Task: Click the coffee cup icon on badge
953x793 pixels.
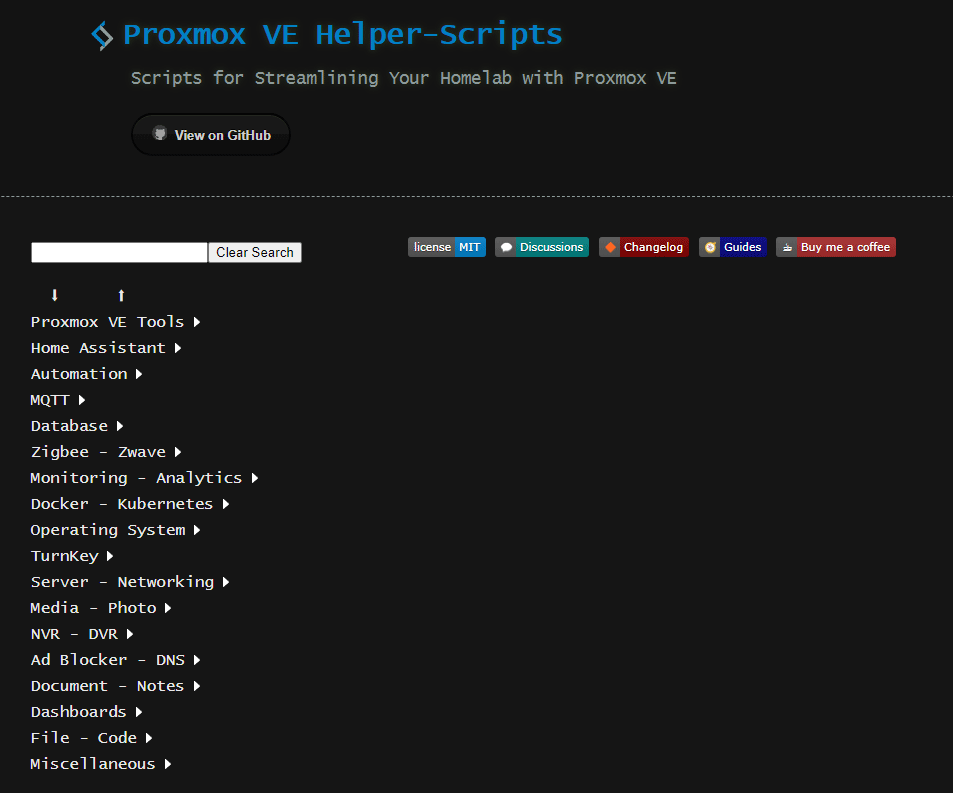Action: [787, 247]
